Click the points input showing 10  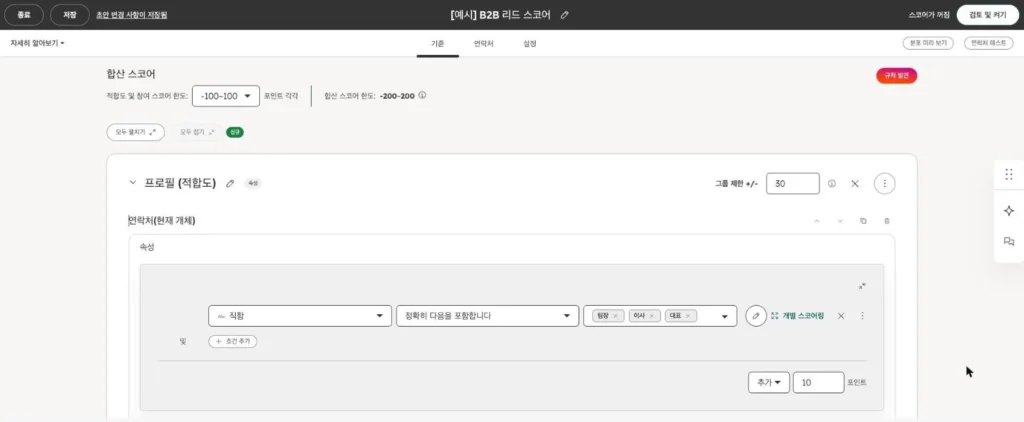click(818, 383)
